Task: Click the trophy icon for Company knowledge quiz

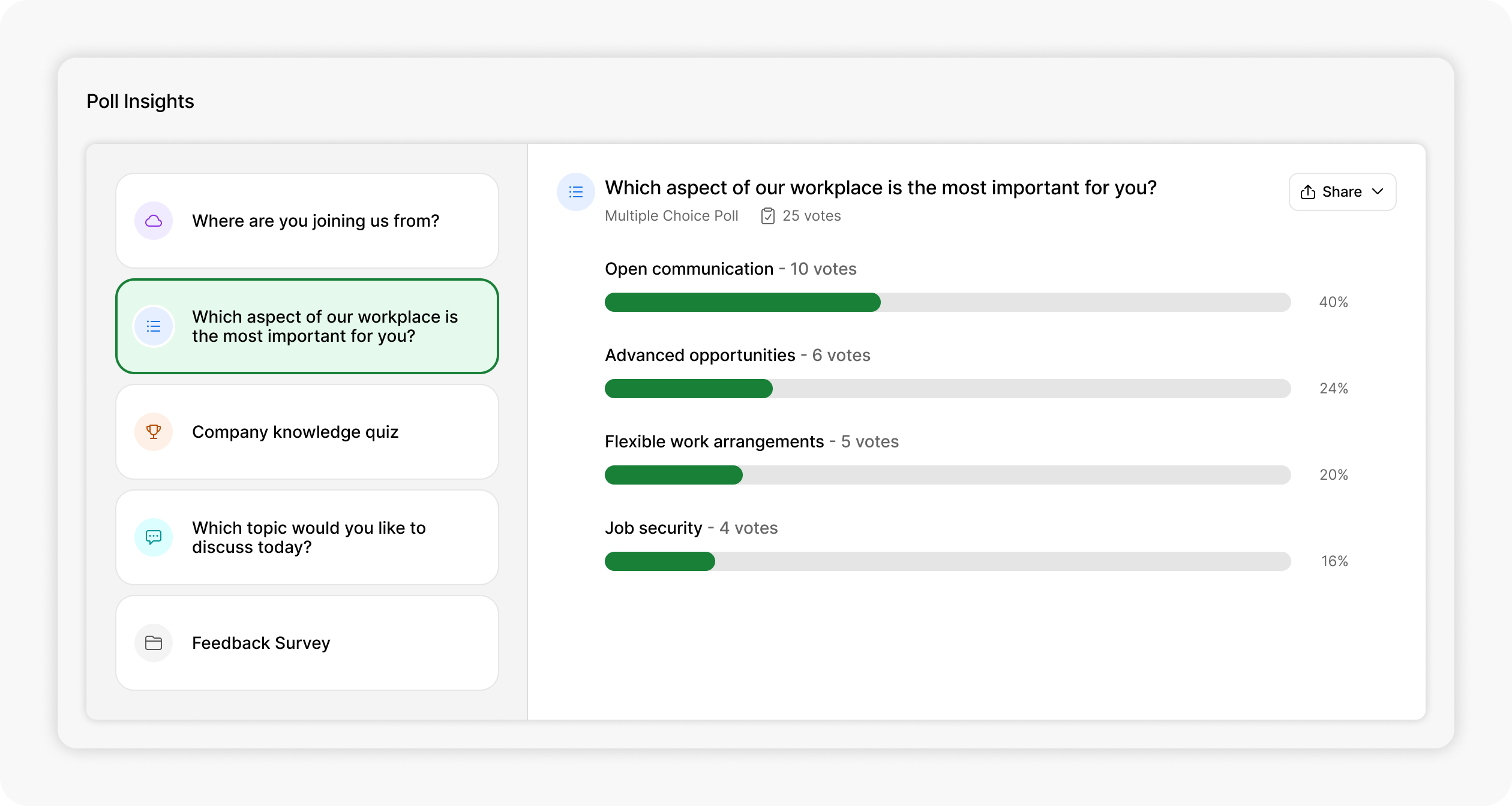Action: click(154, 432)
